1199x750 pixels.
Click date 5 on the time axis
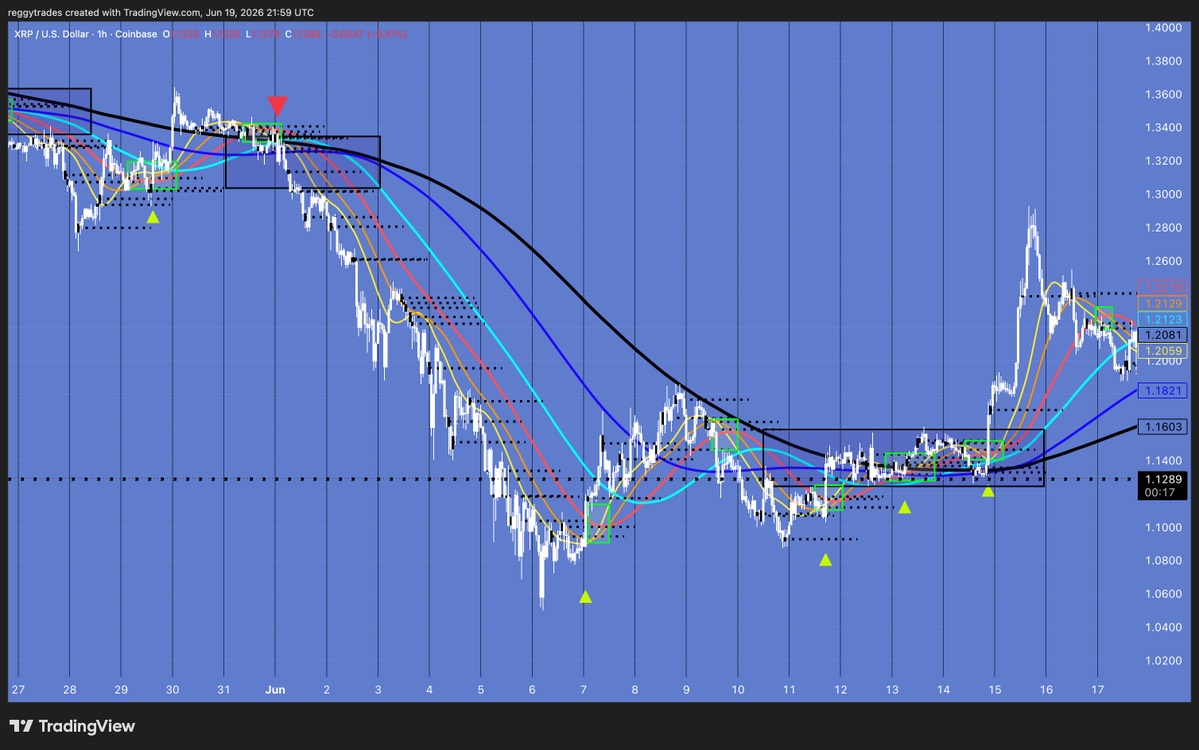pyautogui.click(x=481, y=690)
